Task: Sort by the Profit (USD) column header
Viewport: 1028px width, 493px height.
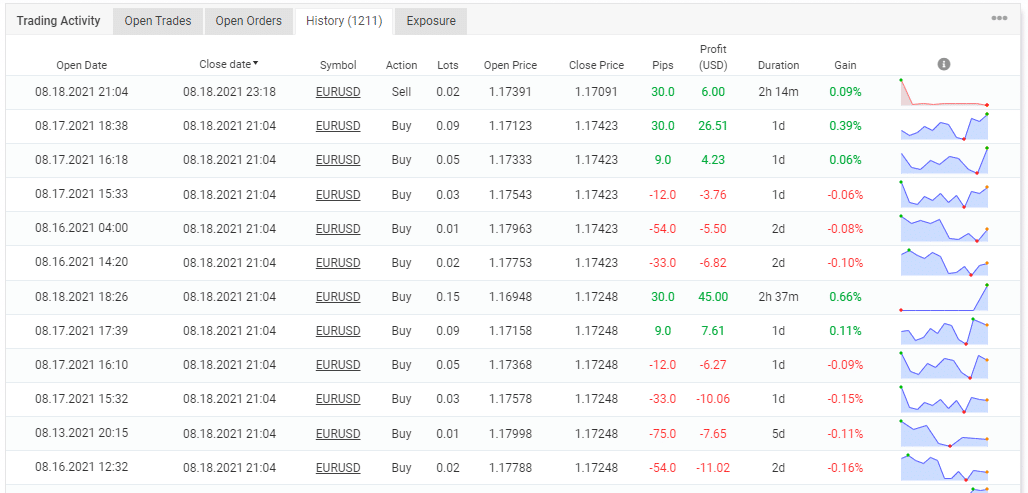Action: [x=714, y=57]
